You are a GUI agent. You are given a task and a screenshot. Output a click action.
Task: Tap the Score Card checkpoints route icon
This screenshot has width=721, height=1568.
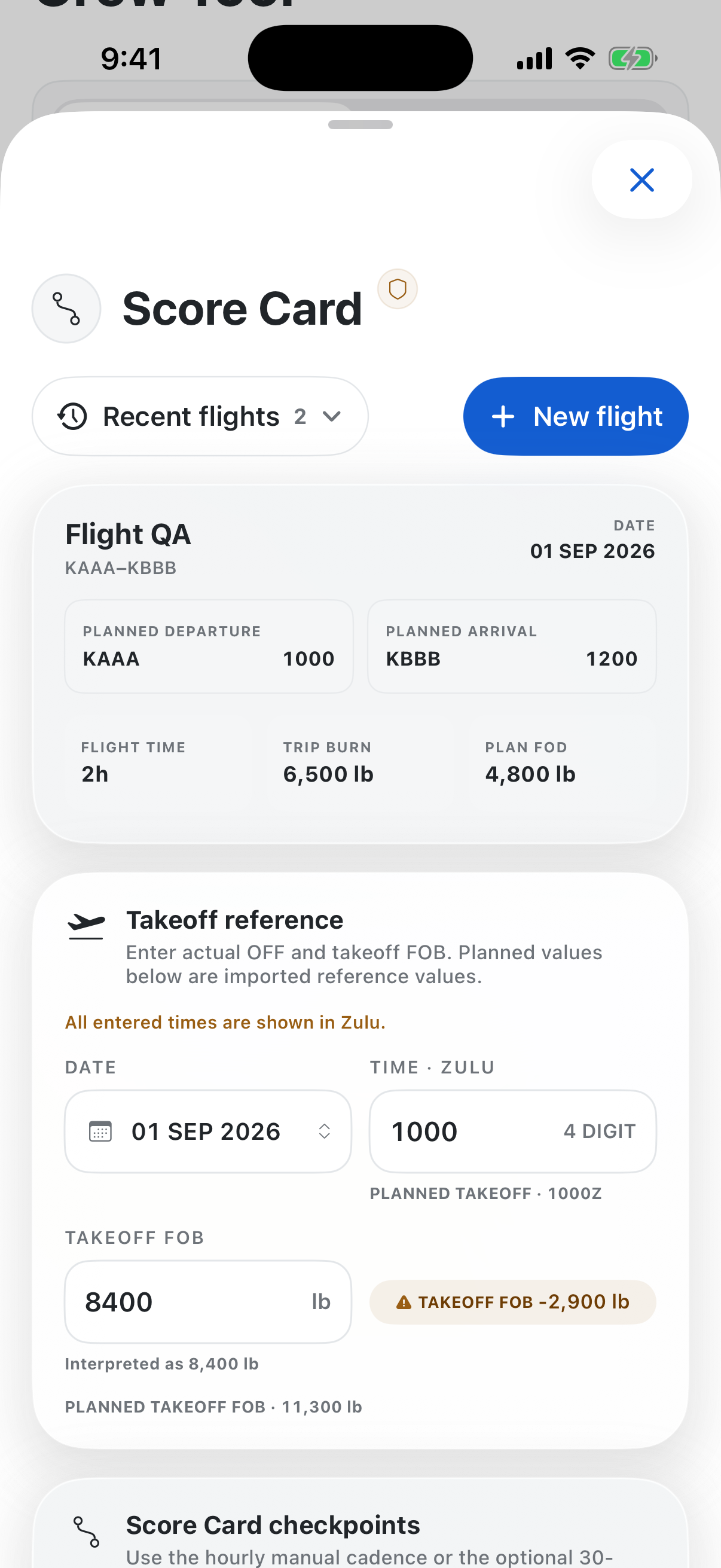pos(85,1532)
